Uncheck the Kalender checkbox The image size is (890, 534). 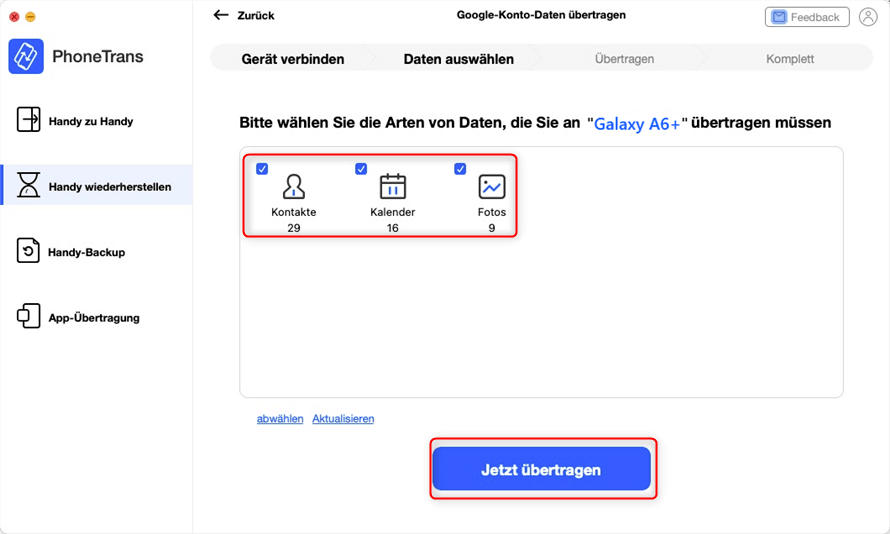pyautogui.click(x=361, y=169)
